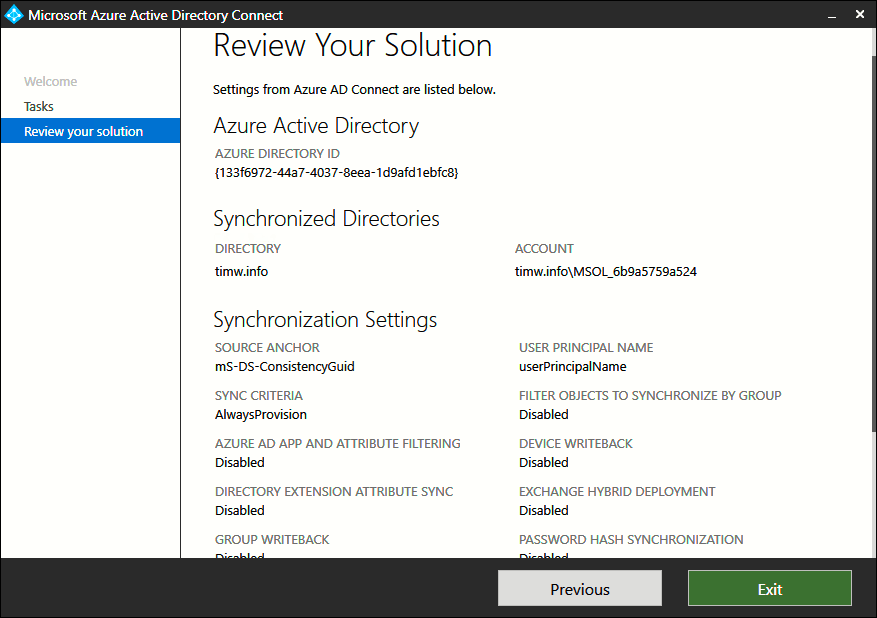Image resolution: width=877 pixels, height=618 pixels.
Task: Click the Review Your Solution page heading
Action: pyautogui.click(x=352, y=46)
